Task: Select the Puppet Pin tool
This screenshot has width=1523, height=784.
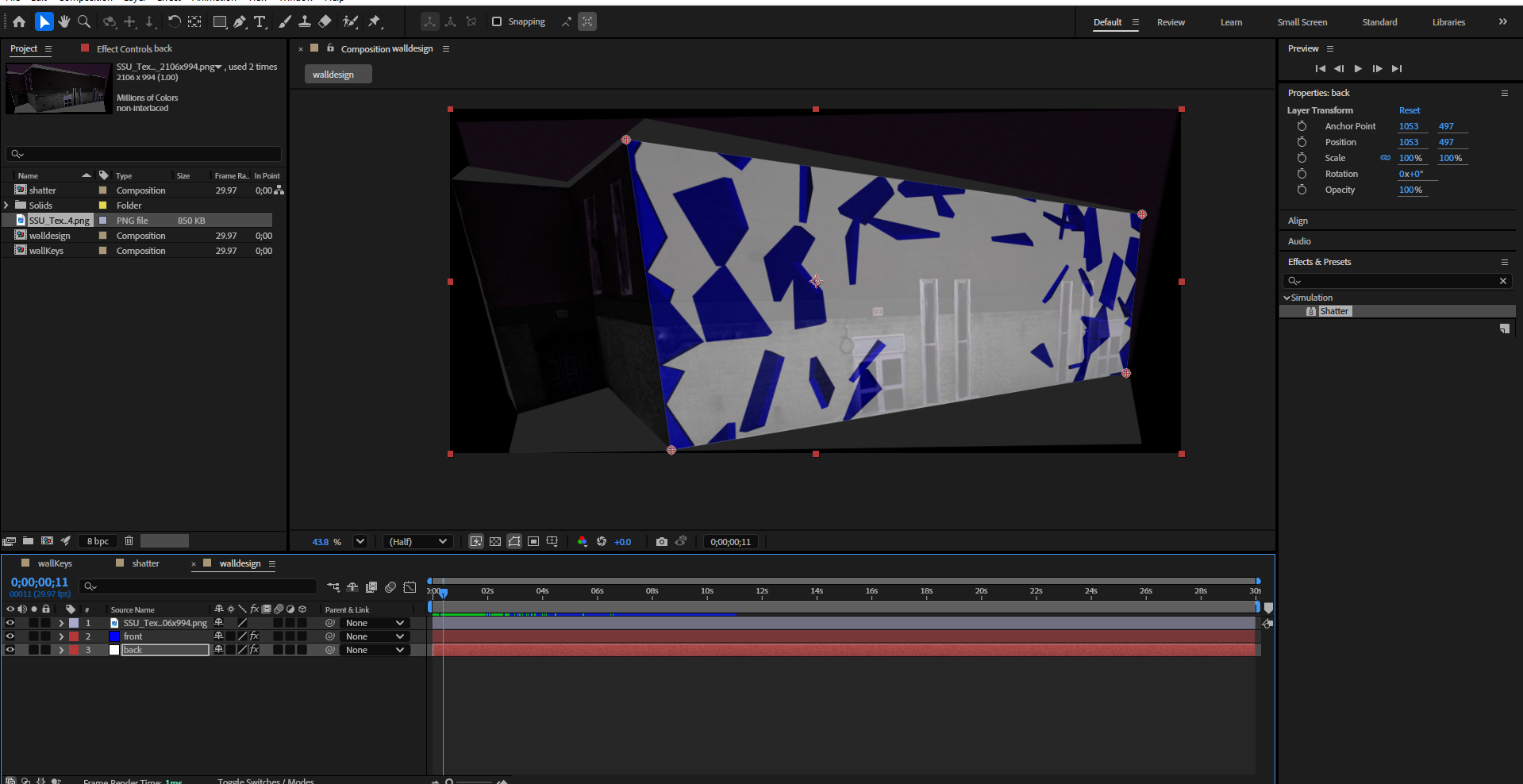Action: (x=373, y=21)
